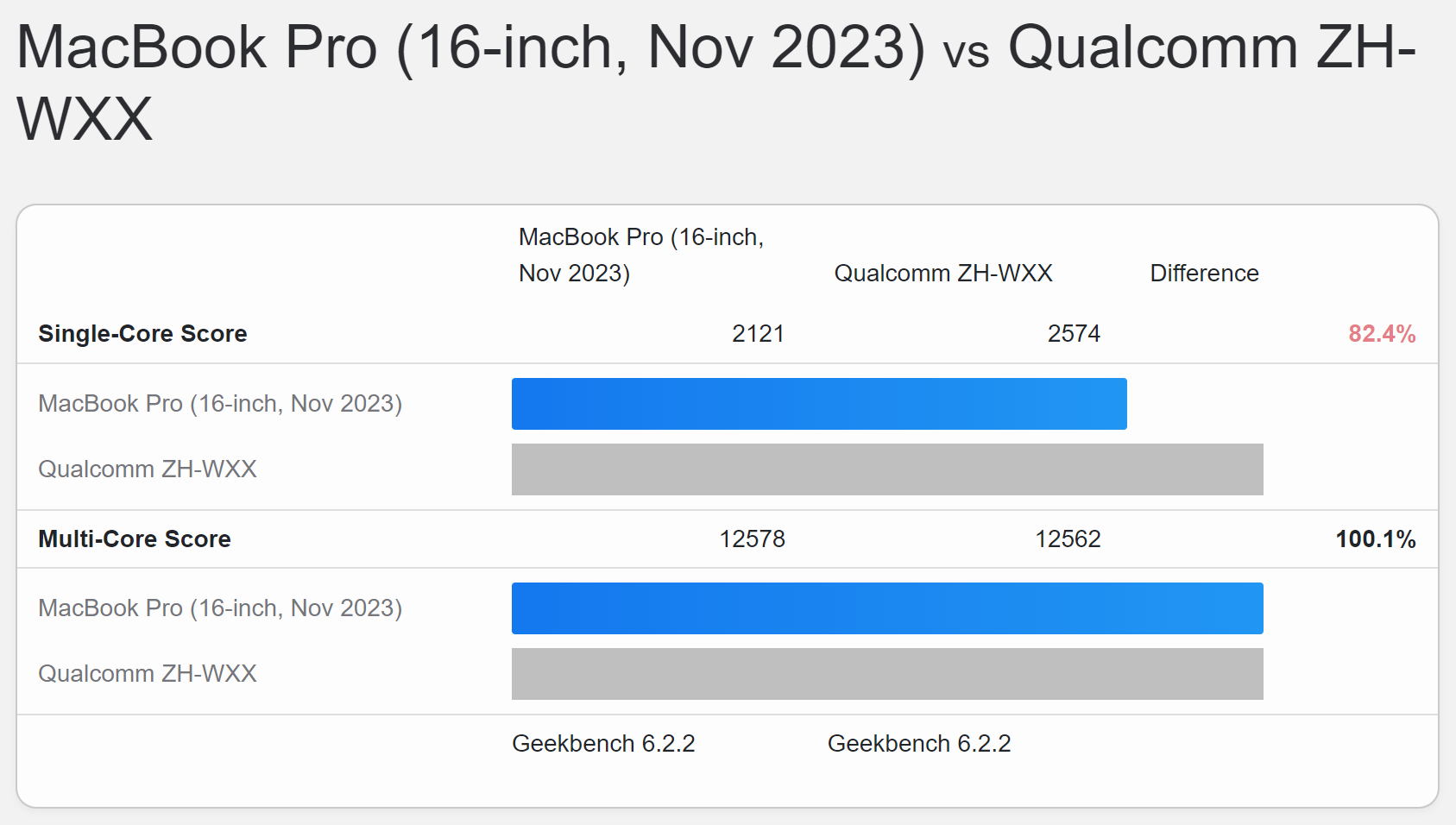This screenshot has width=1456, height=825.
Task: Click the gray Qualcomm multi-core bar
Action: pos(887,674)
